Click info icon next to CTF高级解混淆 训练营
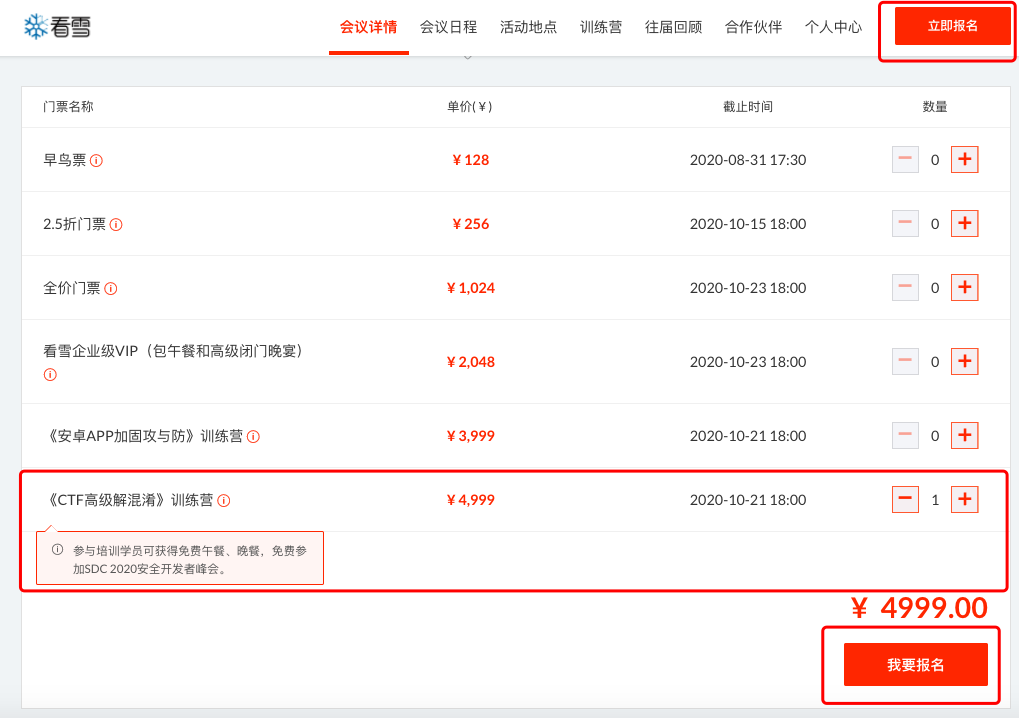Image resolution: width=1019 pixels, height=718 pixels. click(224, 500)
